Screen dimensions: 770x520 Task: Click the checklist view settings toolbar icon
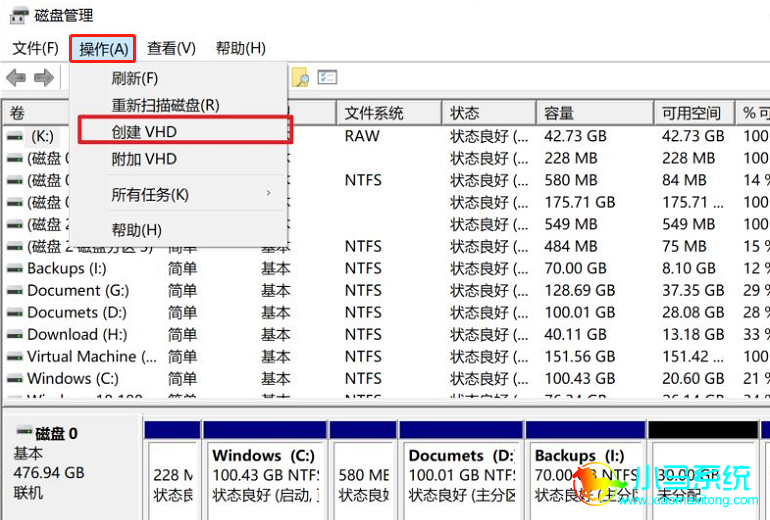pyautogui.click(x=327, y=77)
